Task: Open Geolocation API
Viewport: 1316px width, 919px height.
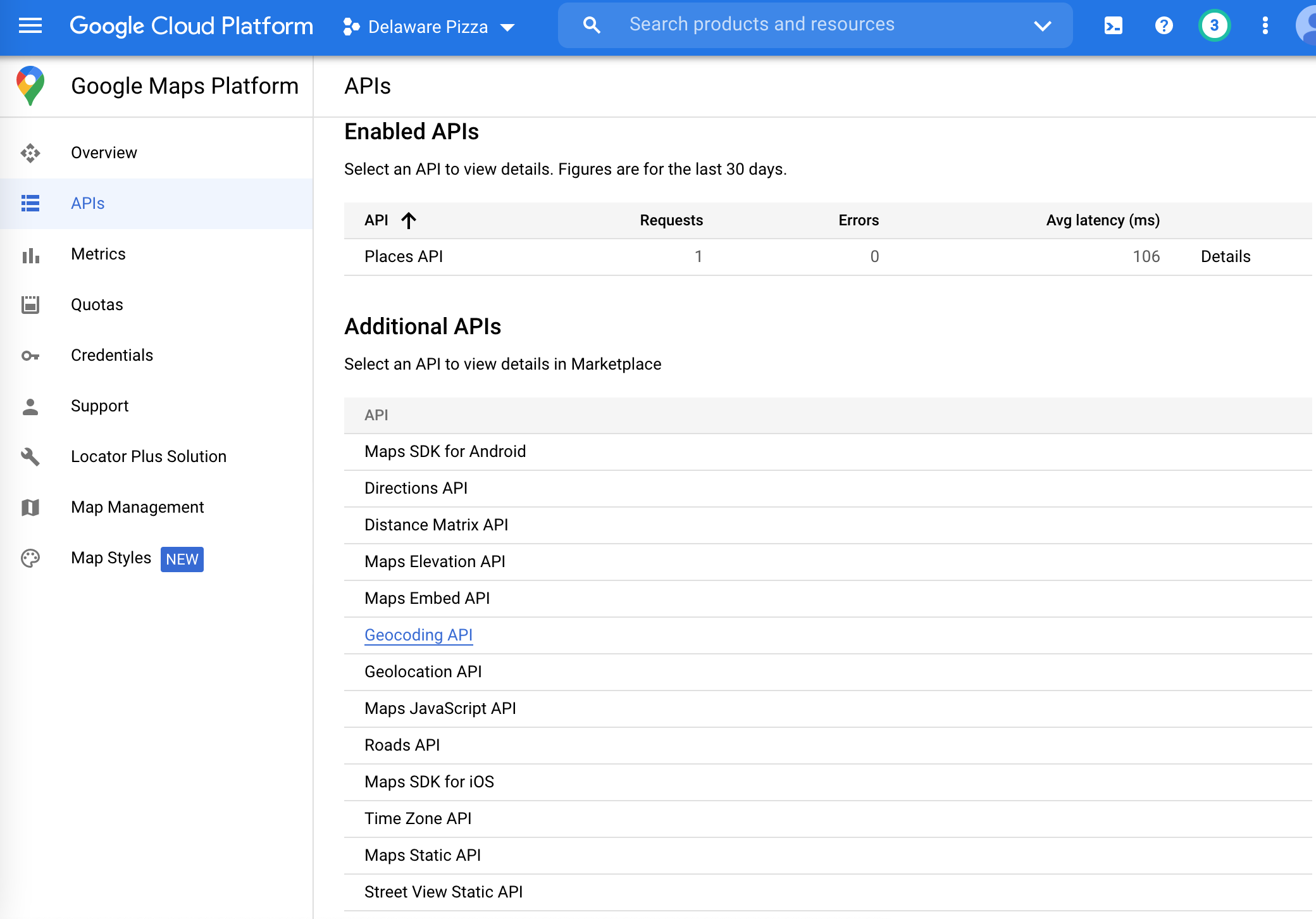Action: (423, 672)
